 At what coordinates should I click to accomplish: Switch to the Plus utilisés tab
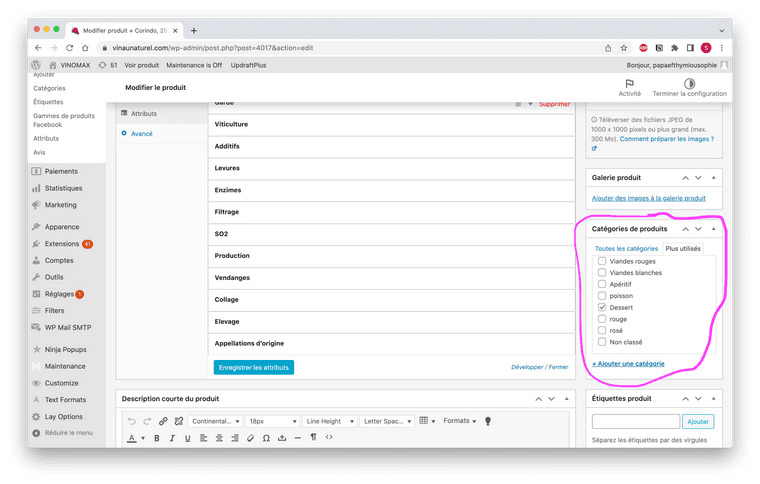pos(684,248)
